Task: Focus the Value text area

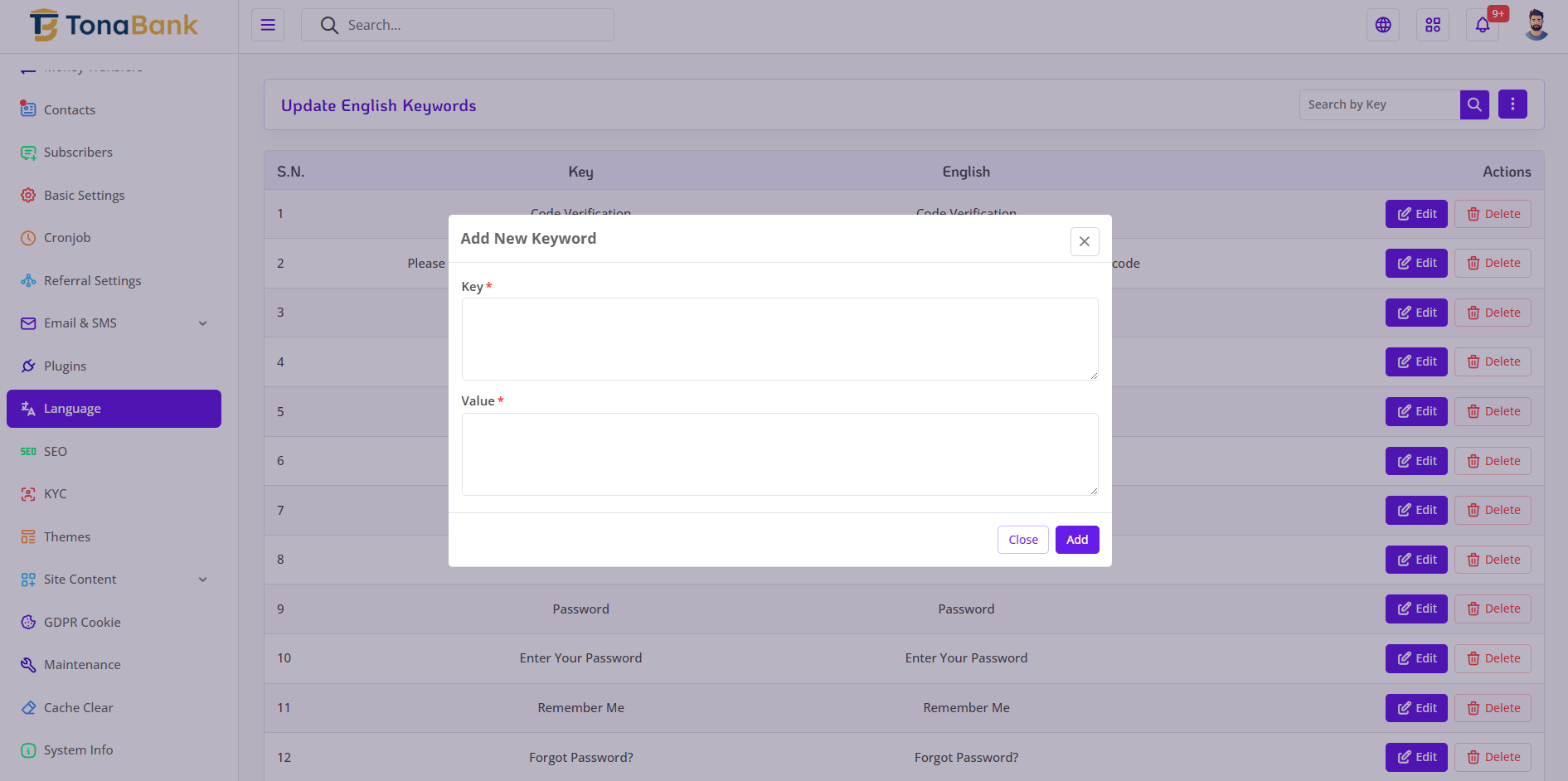Action: pos(779,454)
